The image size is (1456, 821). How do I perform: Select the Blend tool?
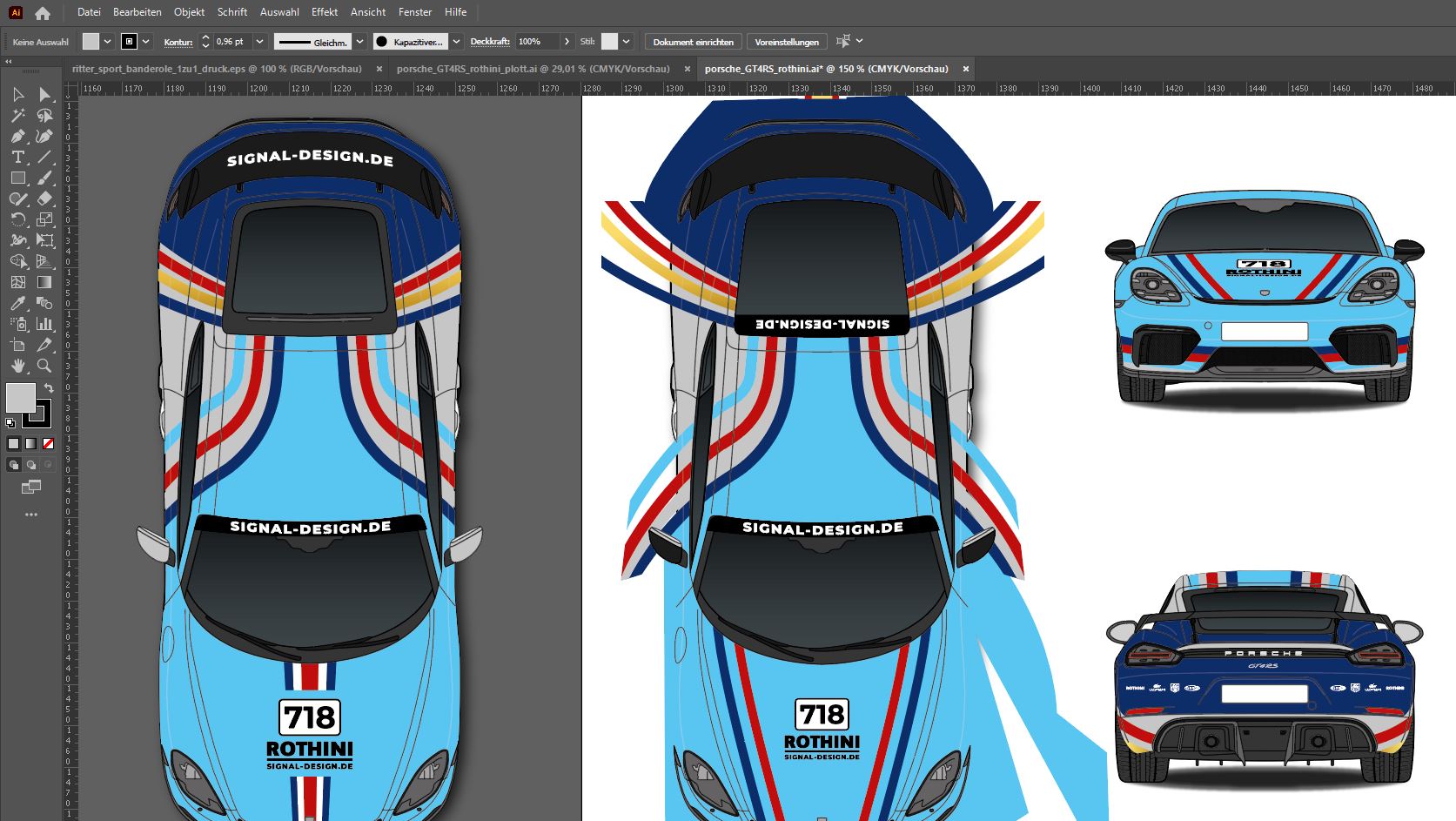pyautogui.click(x=44, y=303)
